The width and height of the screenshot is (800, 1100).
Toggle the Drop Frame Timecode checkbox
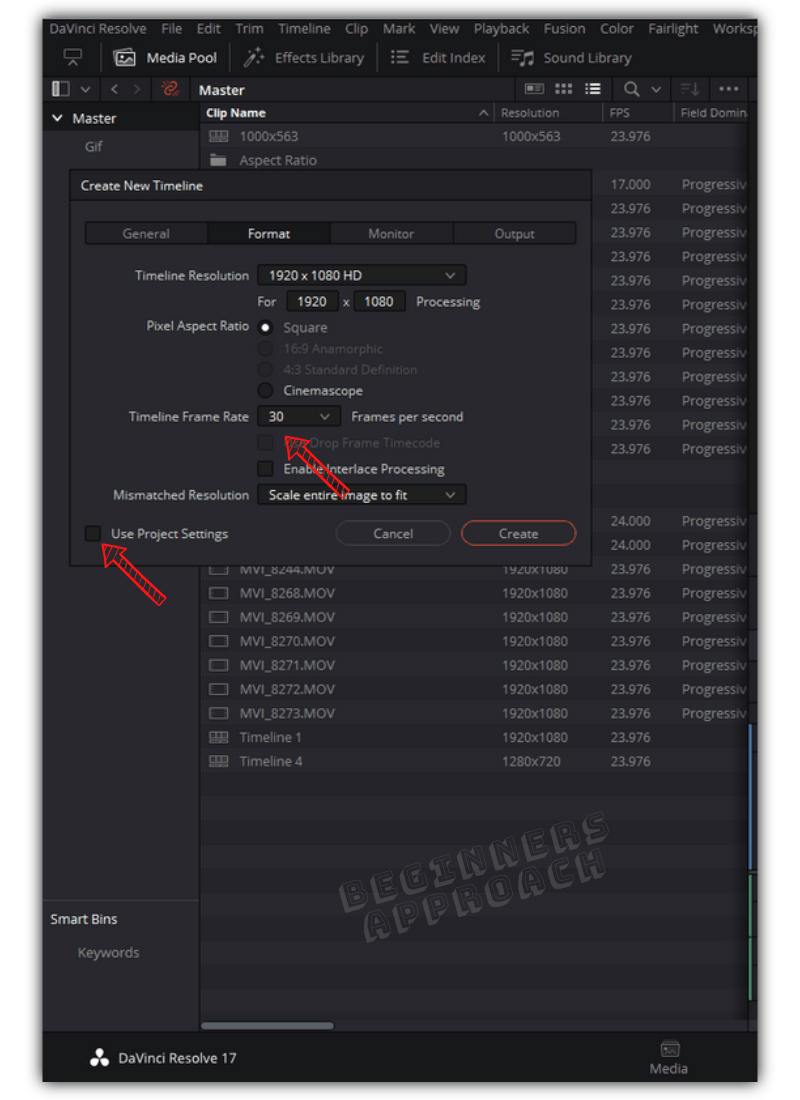coord(265,443)
